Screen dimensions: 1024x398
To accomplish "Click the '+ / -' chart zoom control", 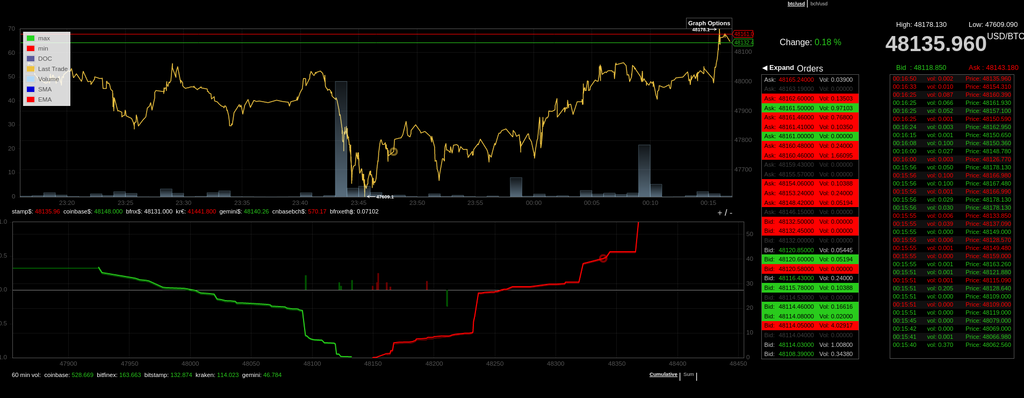I will [724, 212].
